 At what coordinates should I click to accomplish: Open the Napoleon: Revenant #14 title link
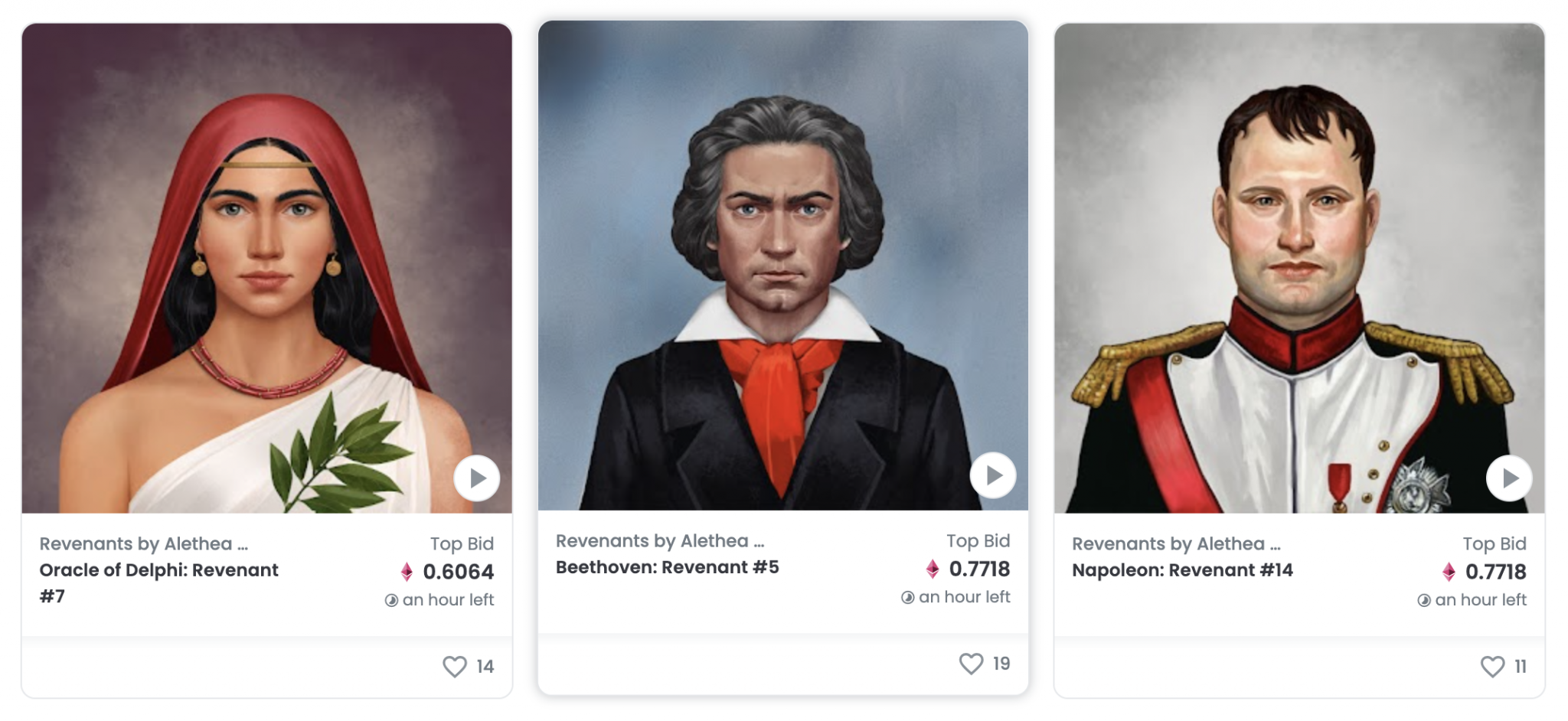tap(1182, 570)
